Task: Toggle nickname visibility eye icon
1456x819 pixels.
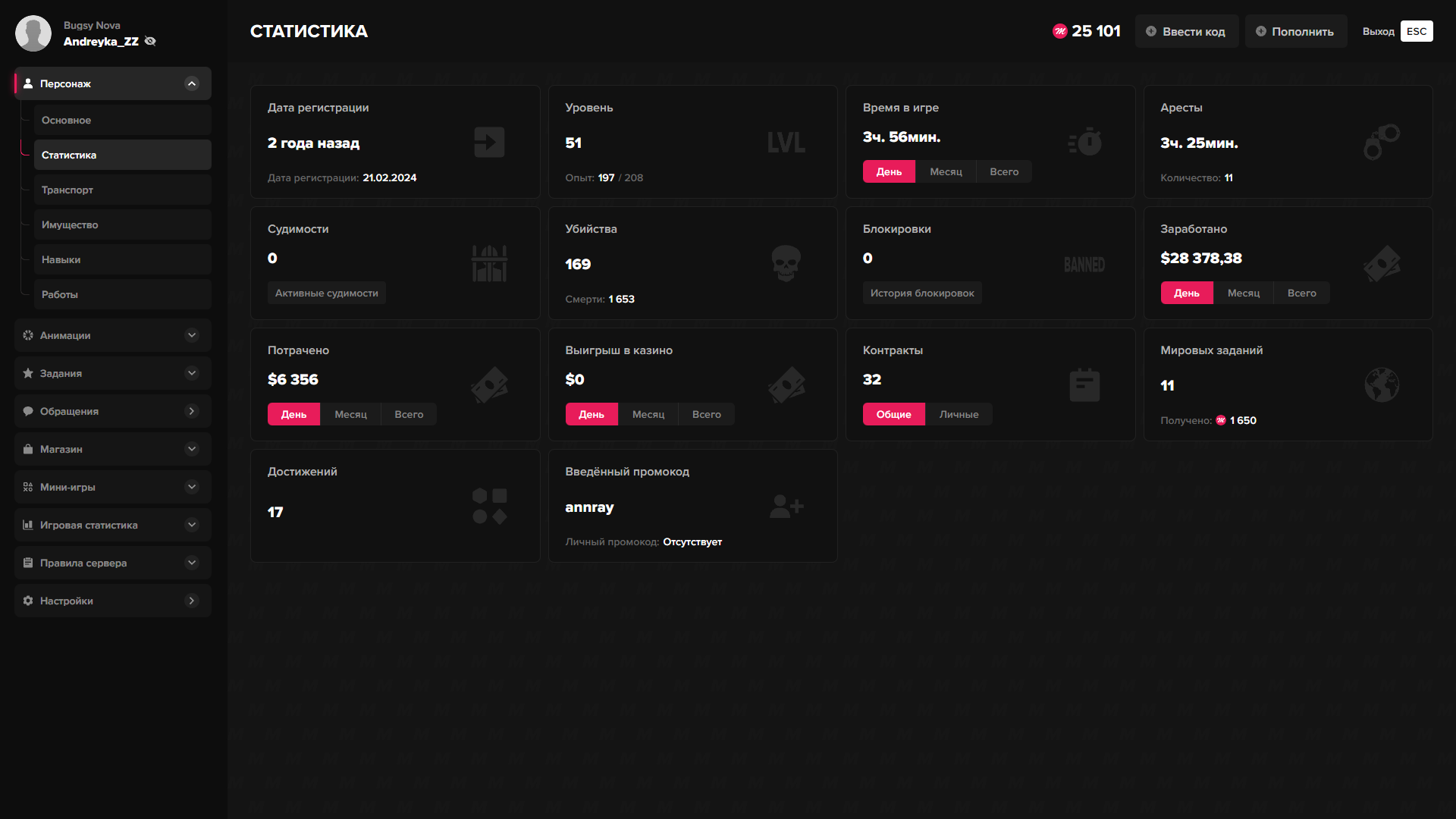Action: pos(150,42)
